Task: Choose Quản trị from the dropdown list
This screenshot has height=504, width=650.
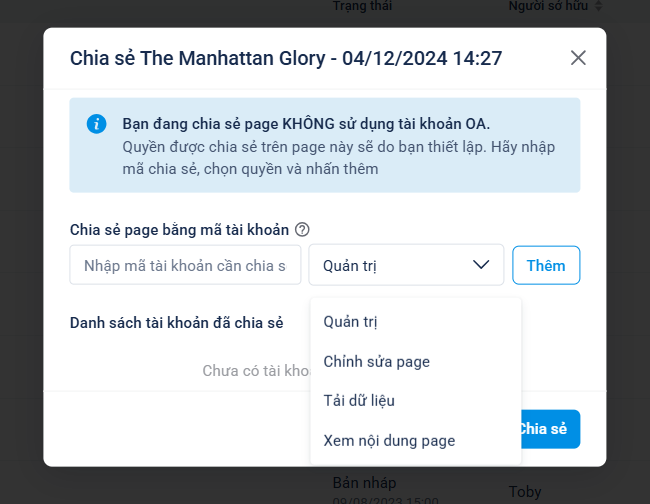Action: (350, 321)
